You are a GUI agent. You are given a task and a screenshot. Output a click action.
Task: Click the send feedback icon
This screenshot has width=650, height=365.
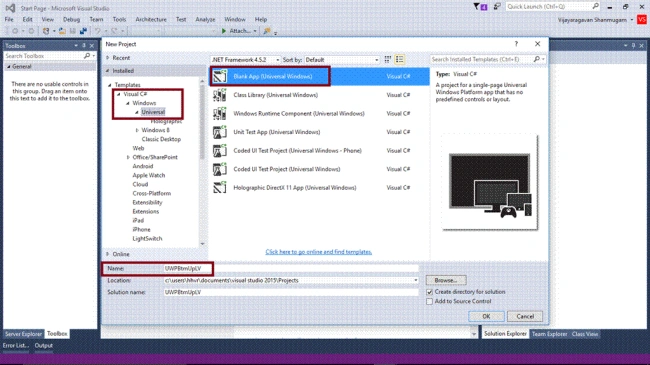(497, 6)
